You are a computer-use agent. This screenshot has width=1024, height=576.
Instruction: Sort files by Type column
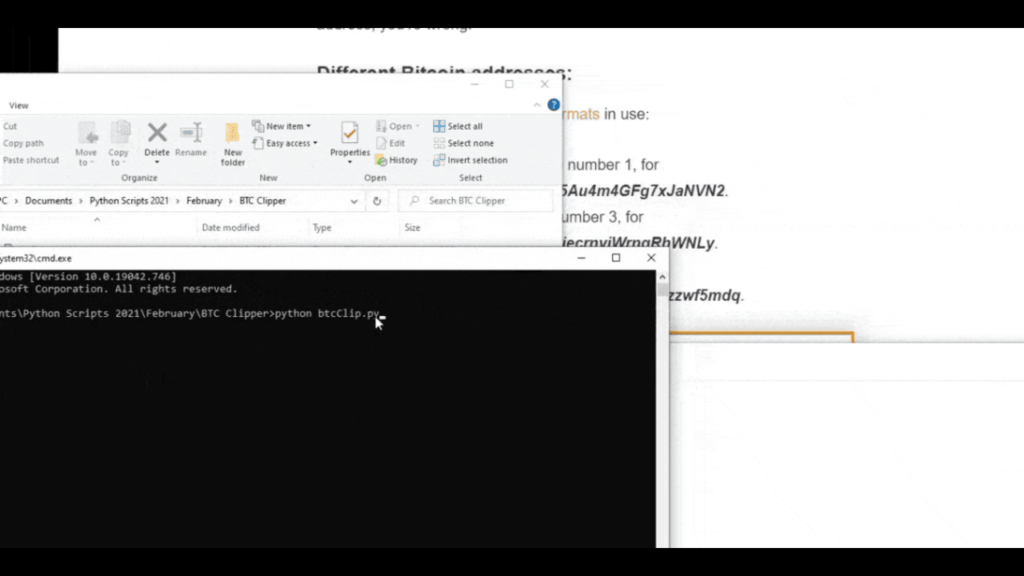[322, 227]
